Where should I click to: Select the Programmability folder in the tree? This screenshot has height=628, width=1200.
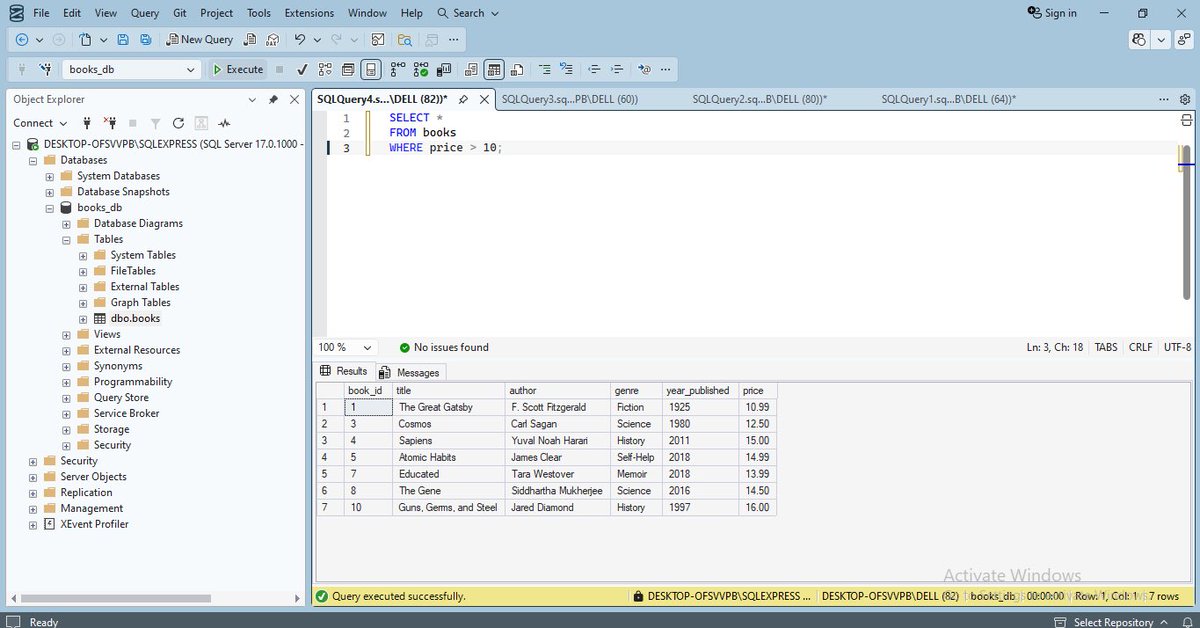click(133, 382)
